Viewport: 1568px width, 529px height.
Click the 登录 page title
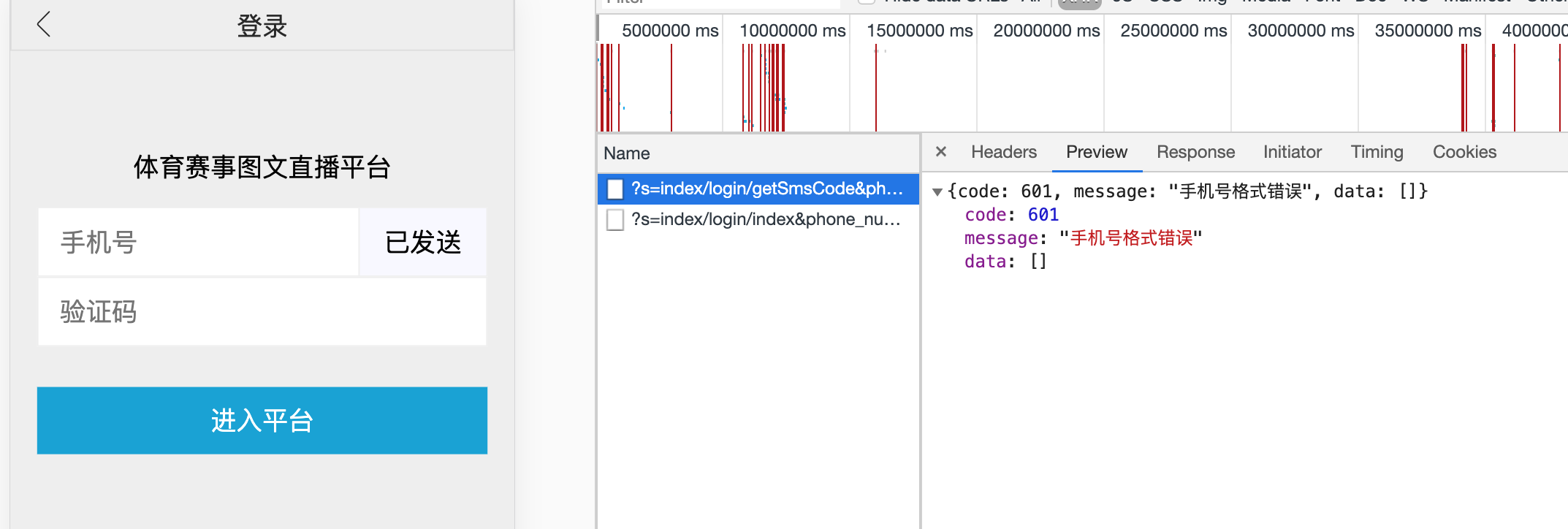(262, 26)
